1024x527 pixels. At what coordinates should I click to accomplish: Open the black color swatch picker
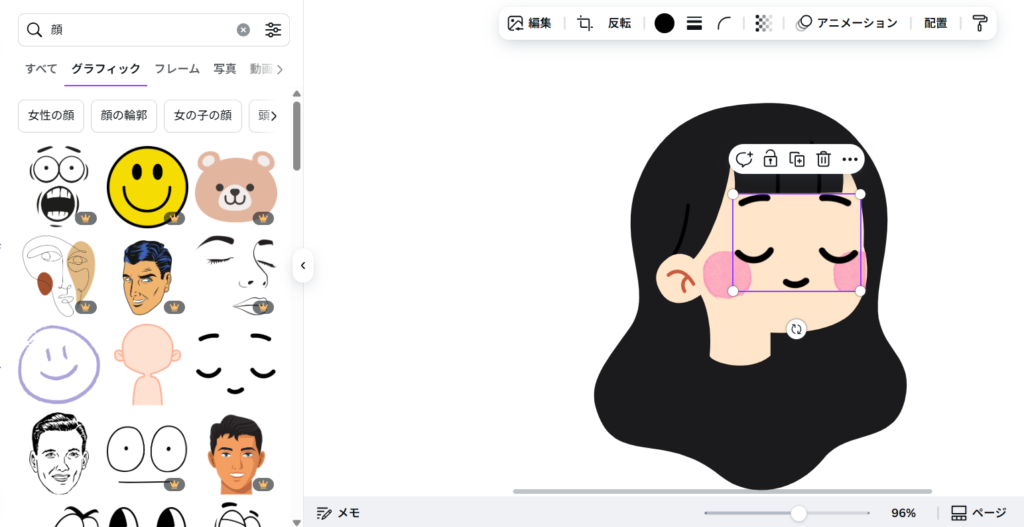(664, 24)
